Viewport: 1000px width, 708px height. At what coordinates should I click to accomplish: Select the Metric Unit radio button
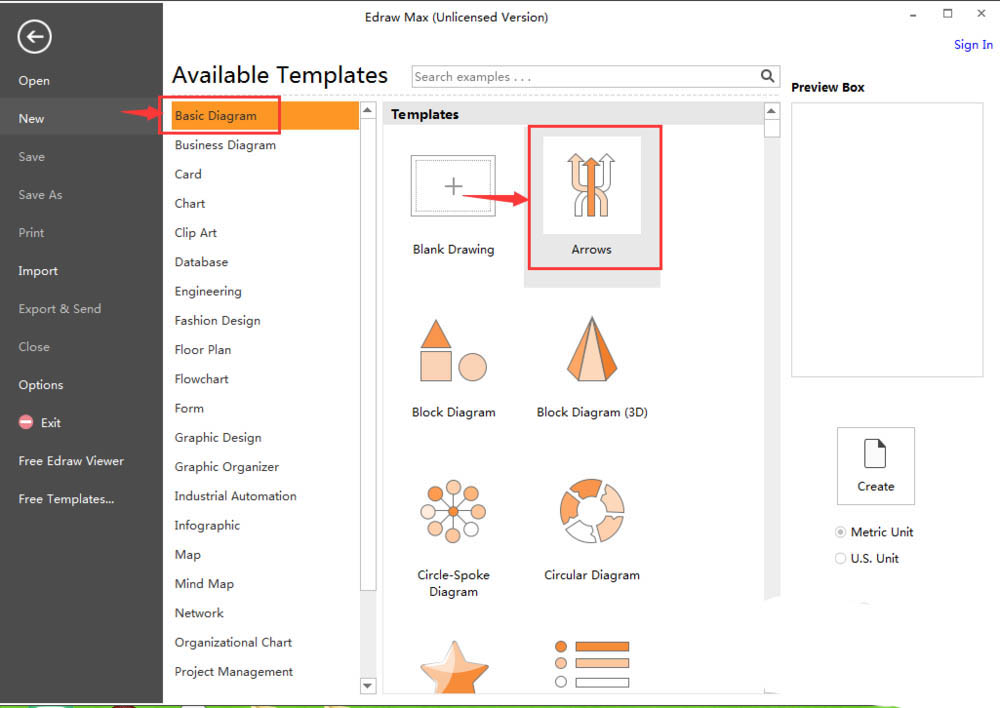click(x=840, y=532)
